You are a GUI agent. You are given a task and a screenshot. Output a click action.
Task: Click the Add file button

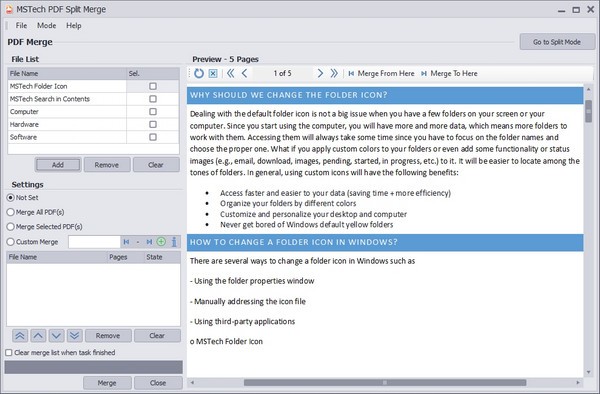(58, 165)
